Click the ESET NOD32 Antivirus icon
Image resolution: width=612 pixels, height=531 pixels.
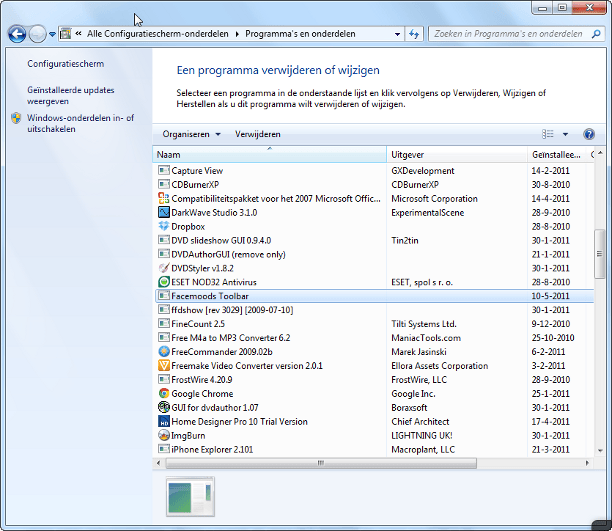164,282
